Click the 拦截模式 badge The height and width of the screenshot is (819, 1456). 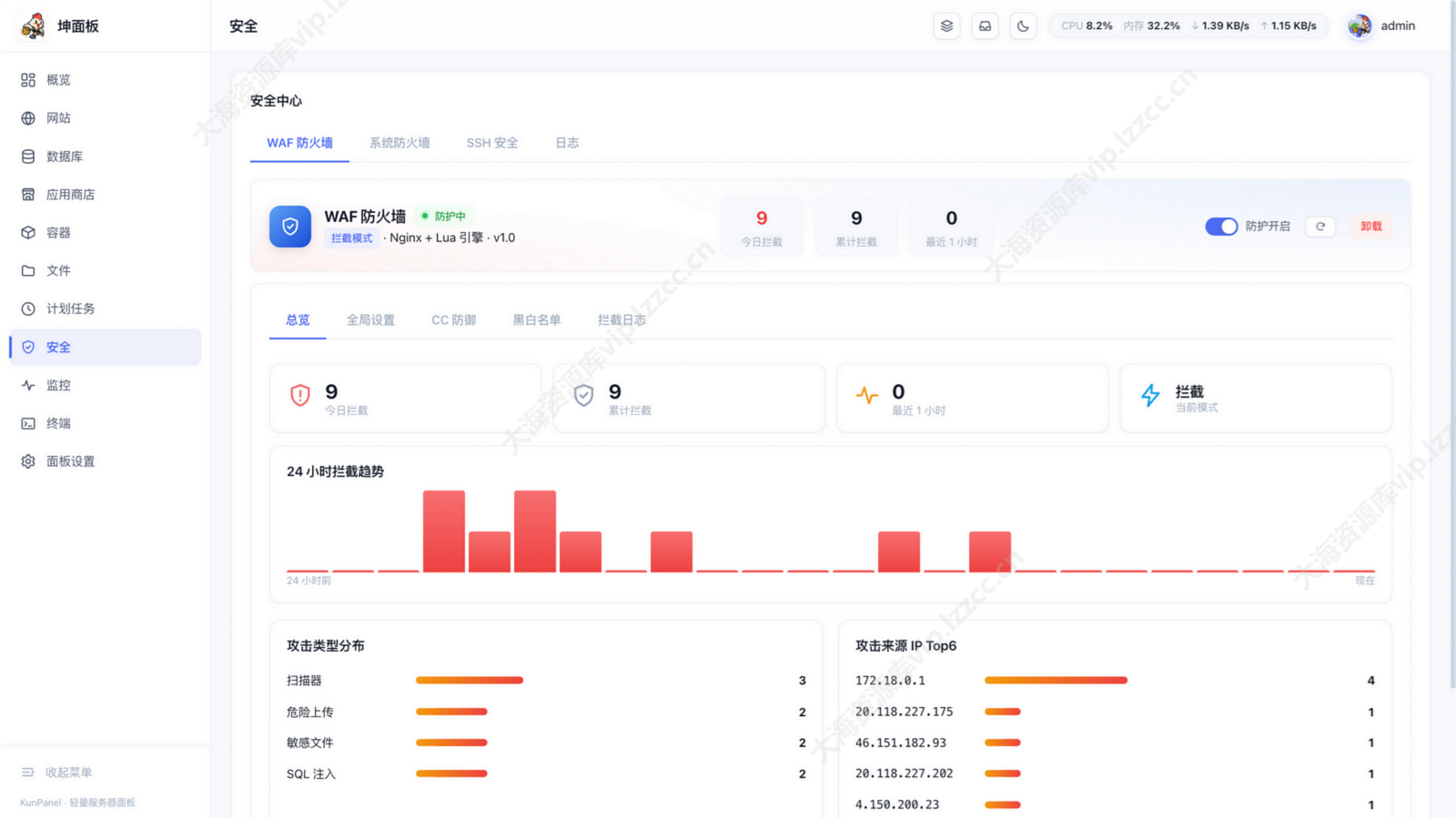pos(351,238)
